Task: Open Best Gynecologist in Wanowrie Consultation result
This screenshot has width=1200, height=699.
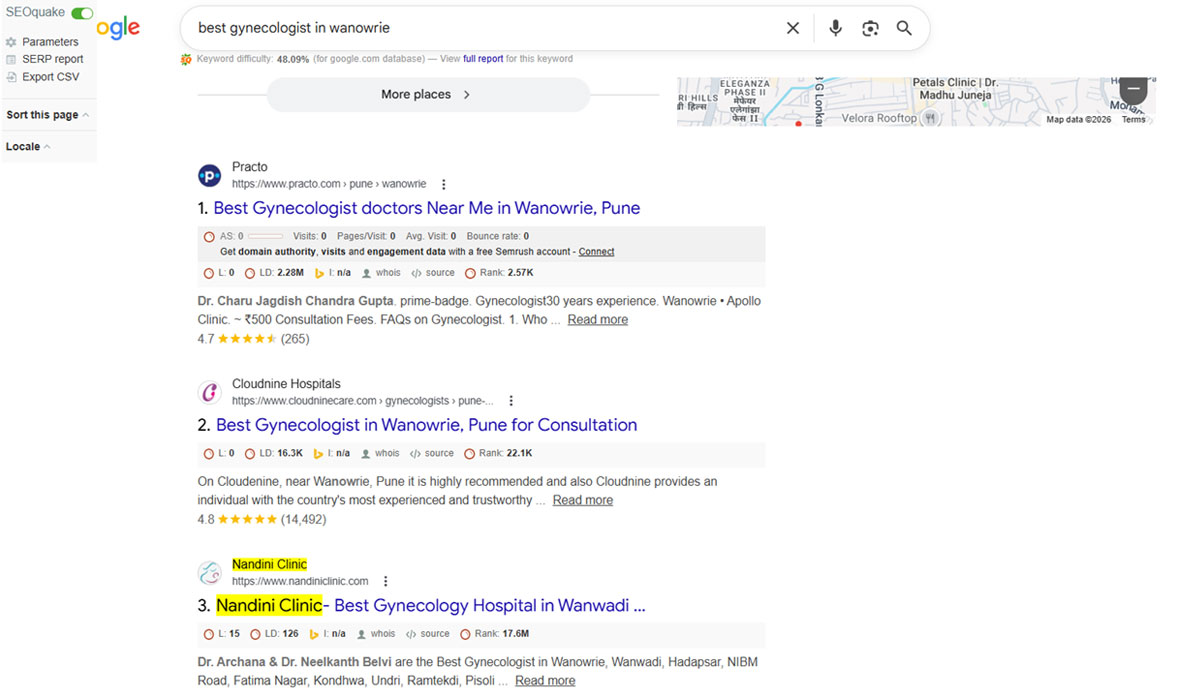Action: [x=426, y=425]
